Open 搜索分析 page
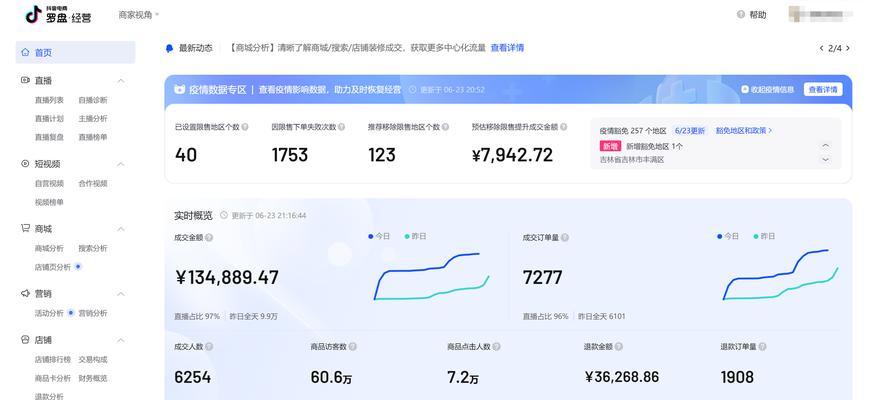Screen dimensions: 891x400 (x=93, y=248)
